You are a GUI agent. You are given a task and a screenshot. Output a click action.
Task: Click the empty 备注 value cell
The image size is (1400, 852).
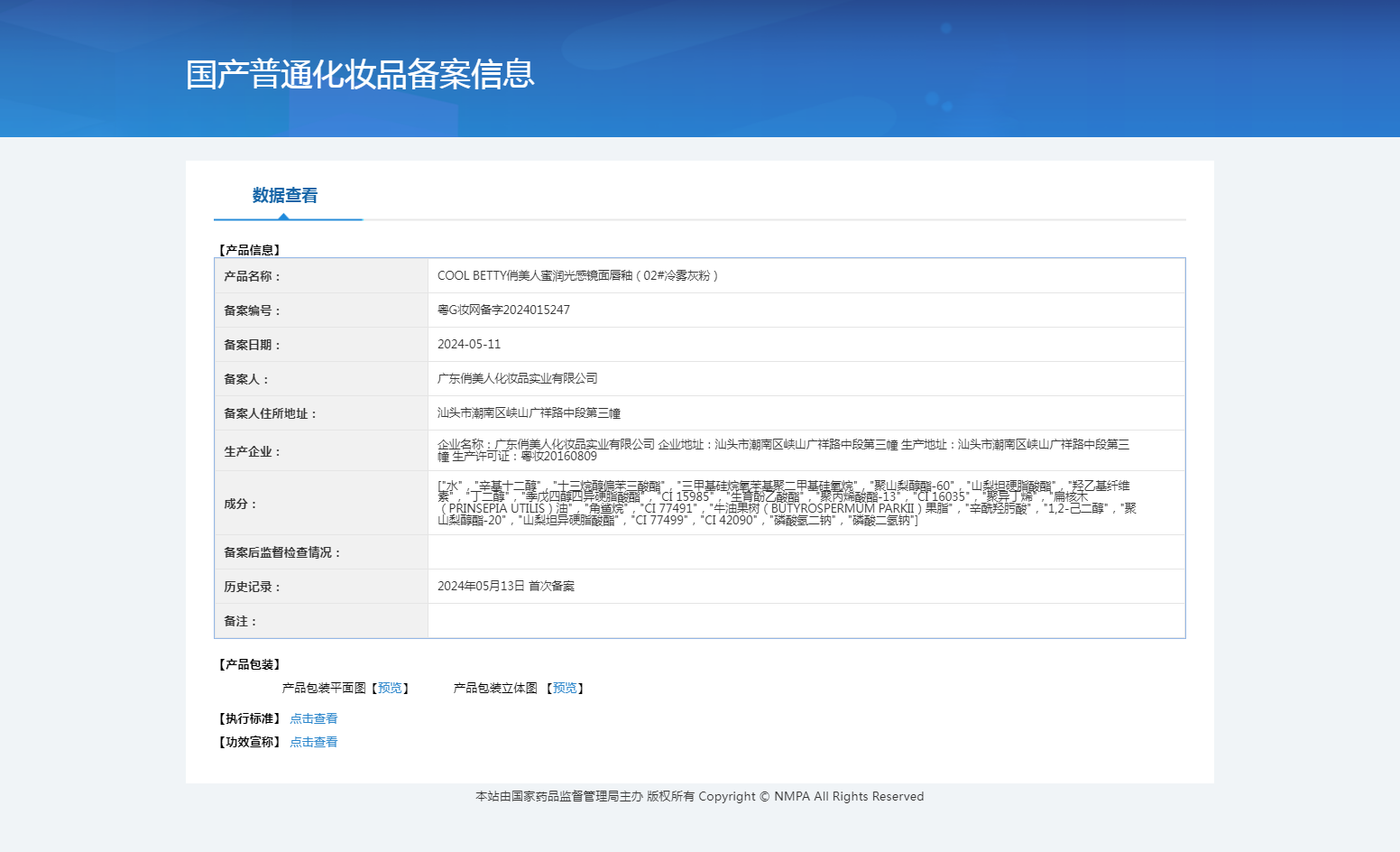tap(806, 621)
